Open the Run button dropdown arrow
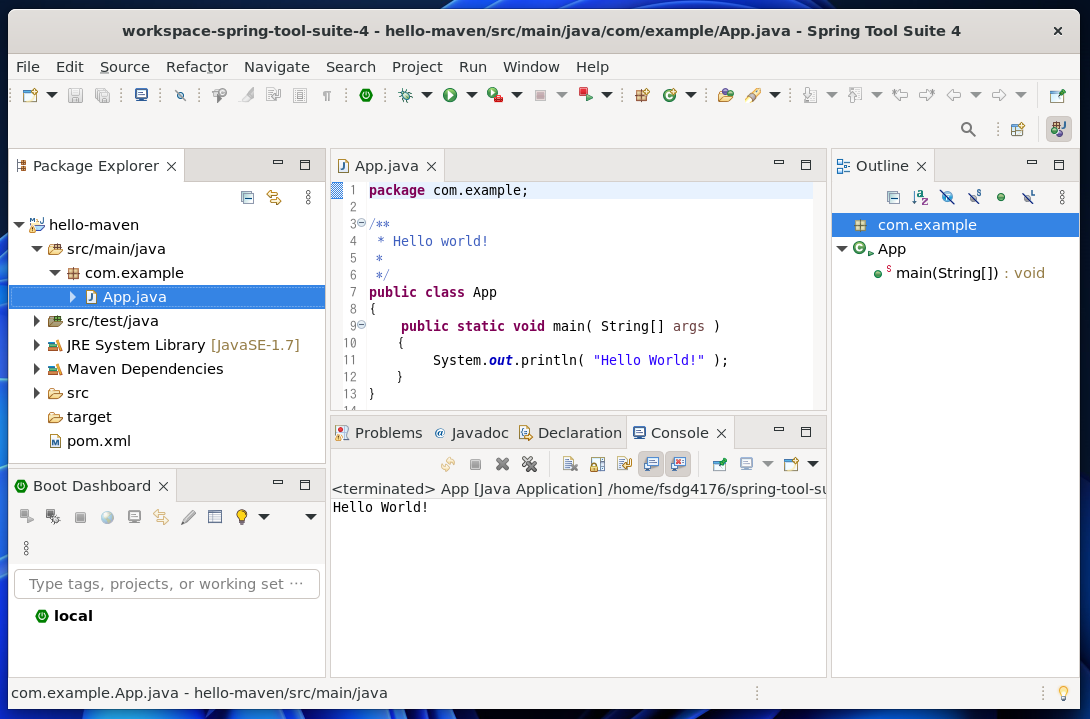The width and height of the screenshot is (1090, 719). pos(470,95)
